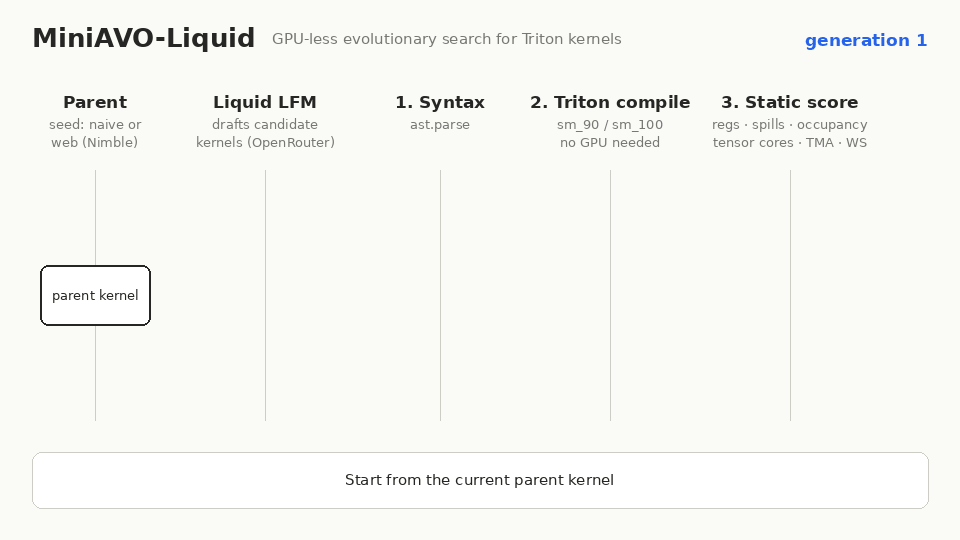
Task: Select the 1. Syntax stage heading
Action: tap(440, 102)
